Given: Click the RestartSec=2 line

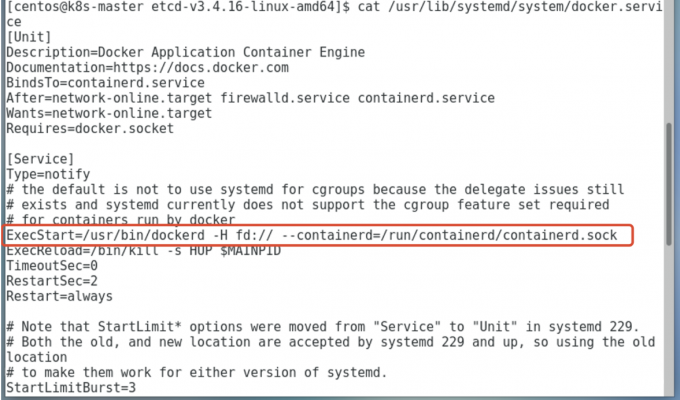Looking at the screenshot, I should click(x=52, y=281).
